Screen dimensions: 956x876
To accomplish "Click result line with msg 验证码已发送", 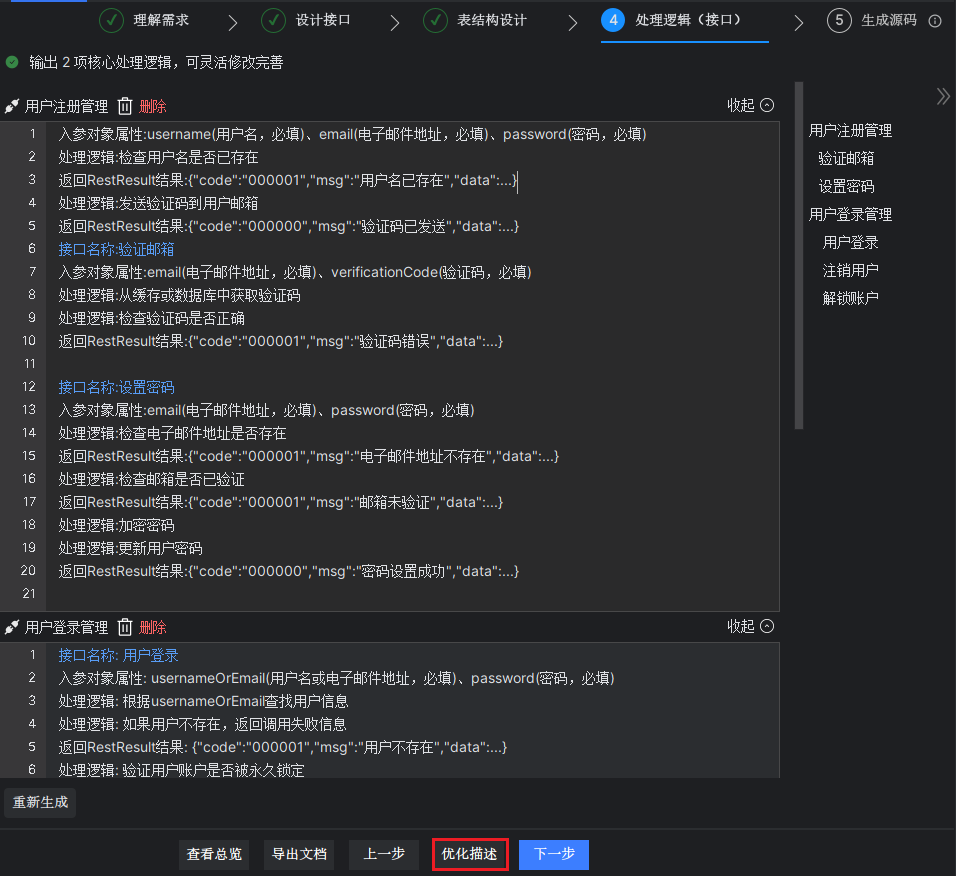I will [x=288, y=226].
